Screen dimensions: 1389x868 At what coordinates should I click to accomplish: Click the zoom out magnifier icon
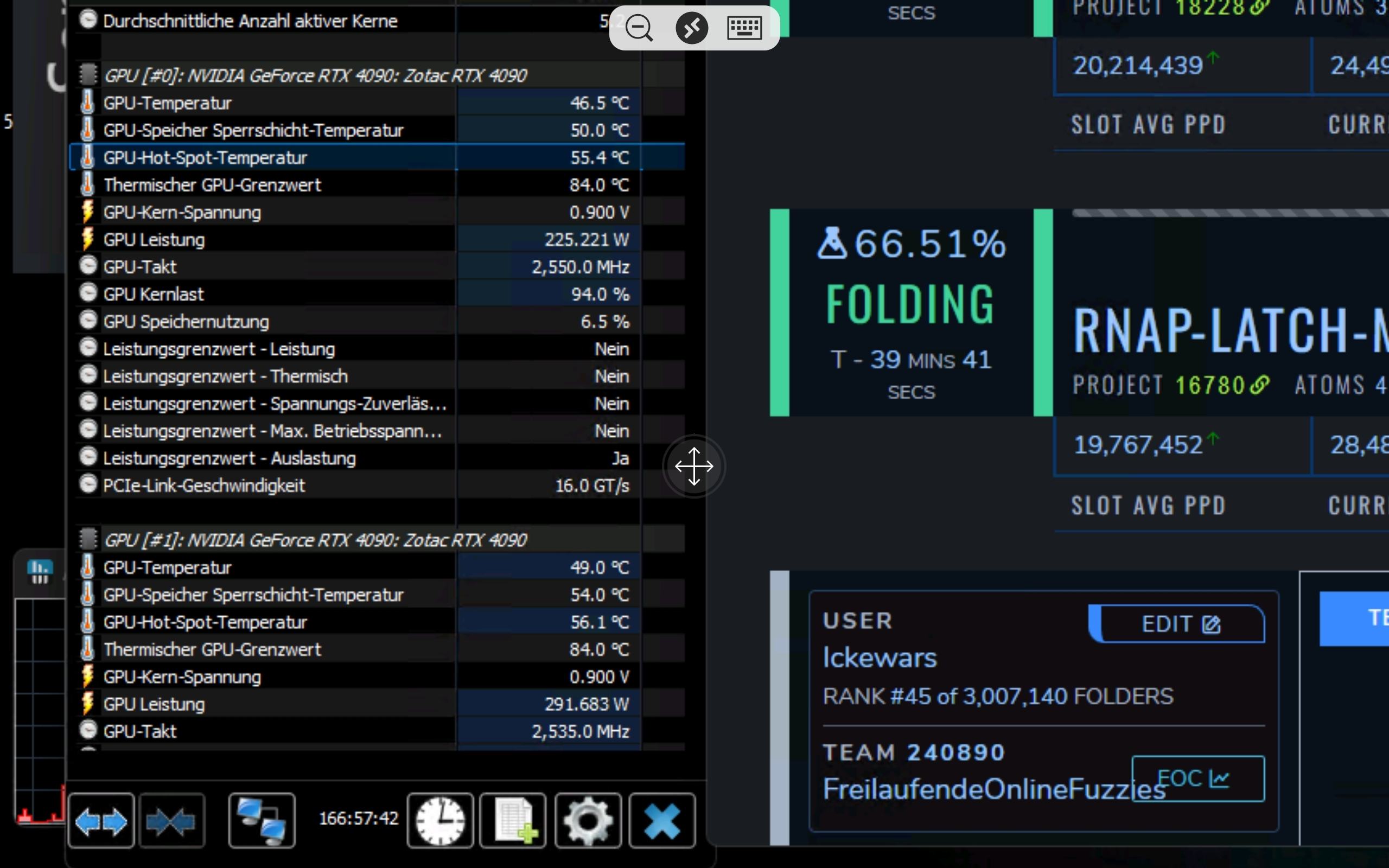pyautogui.click(x=639, y=28)
